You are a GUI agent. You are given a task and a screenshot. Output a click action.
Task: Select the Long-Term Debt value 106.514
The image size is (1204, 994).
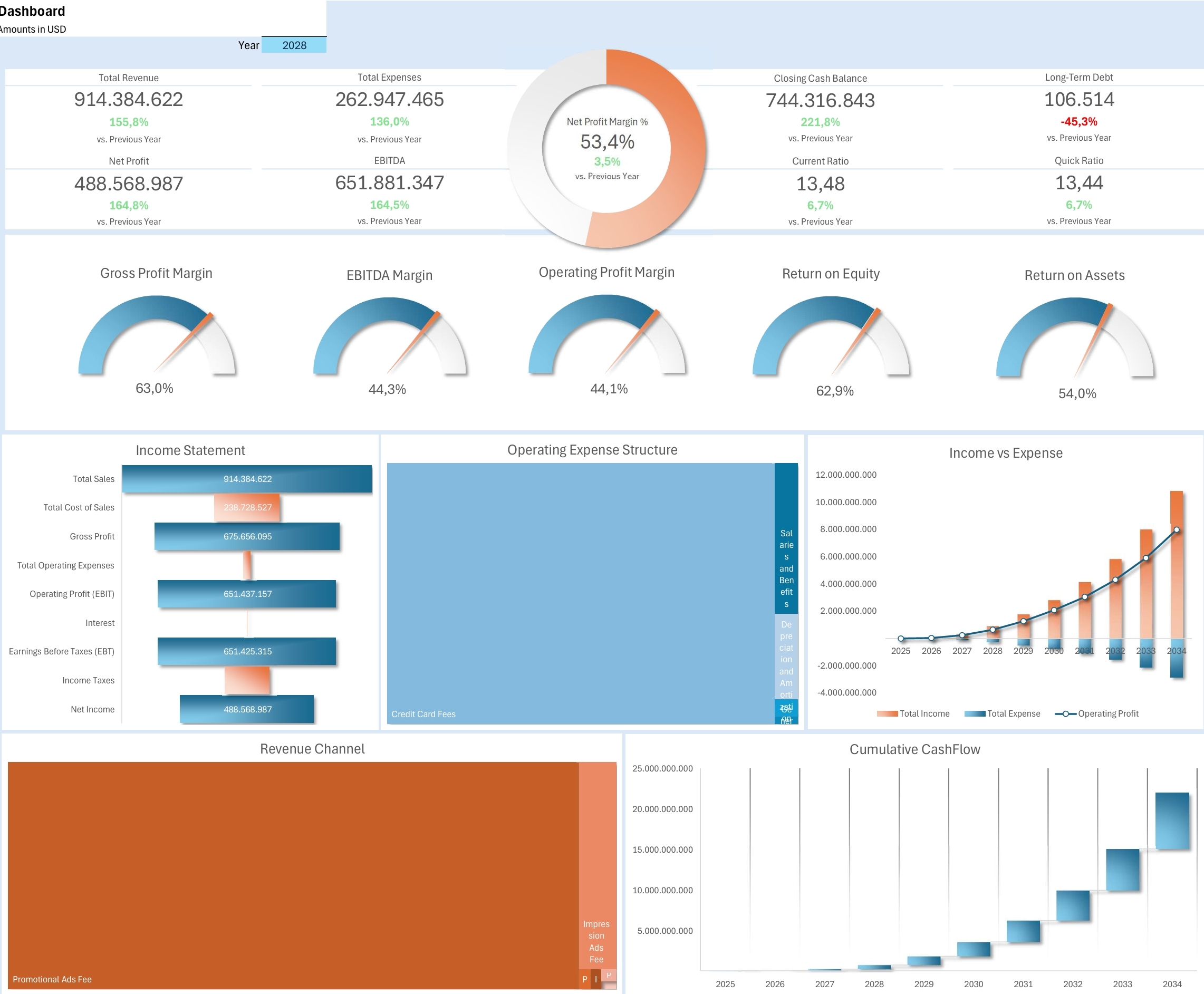click(1079, 100)
